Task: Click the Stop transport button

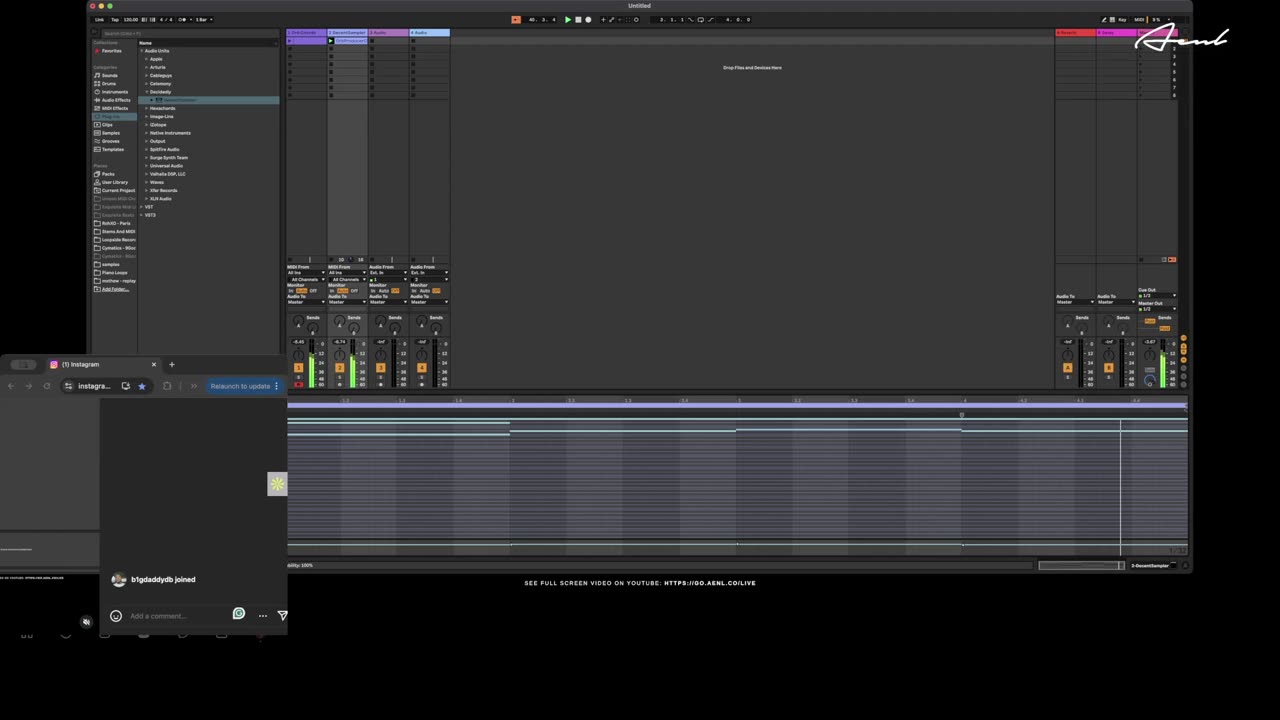Action: tap(578, 19)
